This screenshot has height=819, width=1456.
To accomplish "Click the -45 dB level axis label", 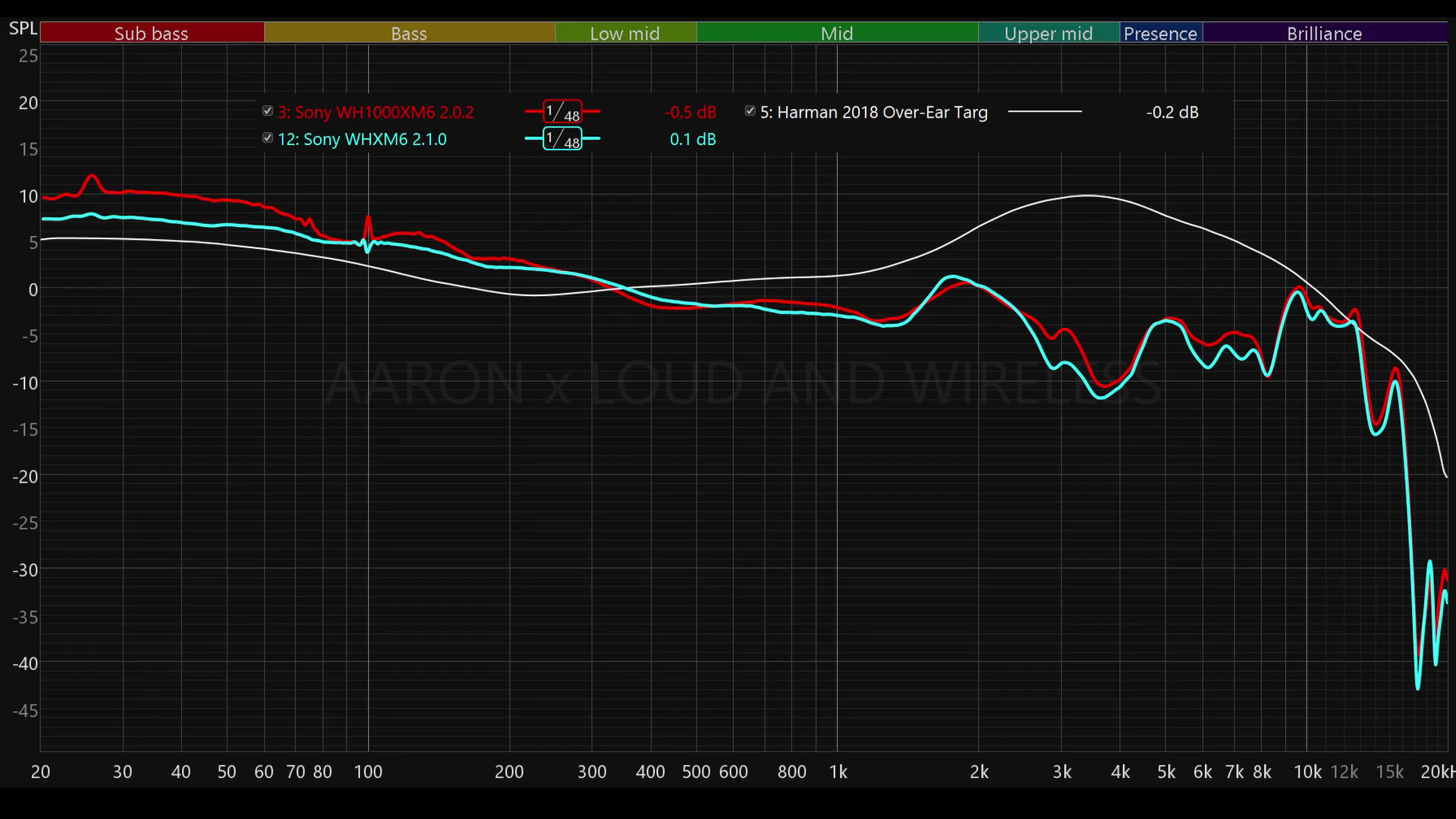I will click(25, 711).
